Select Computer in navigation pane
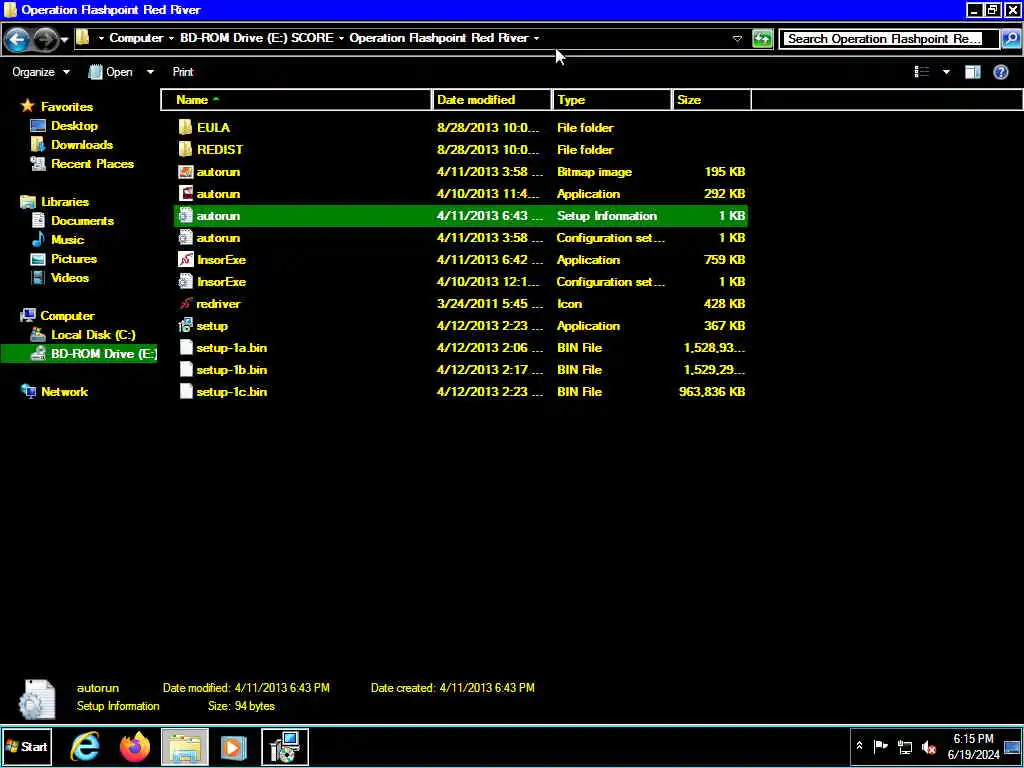This screenshot has width=1024, height=768. pos(67,315)
